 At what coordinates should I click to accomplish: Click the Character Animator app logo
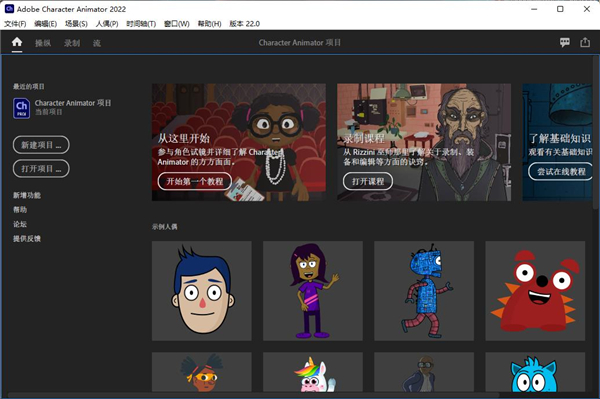tap(9, 8)
